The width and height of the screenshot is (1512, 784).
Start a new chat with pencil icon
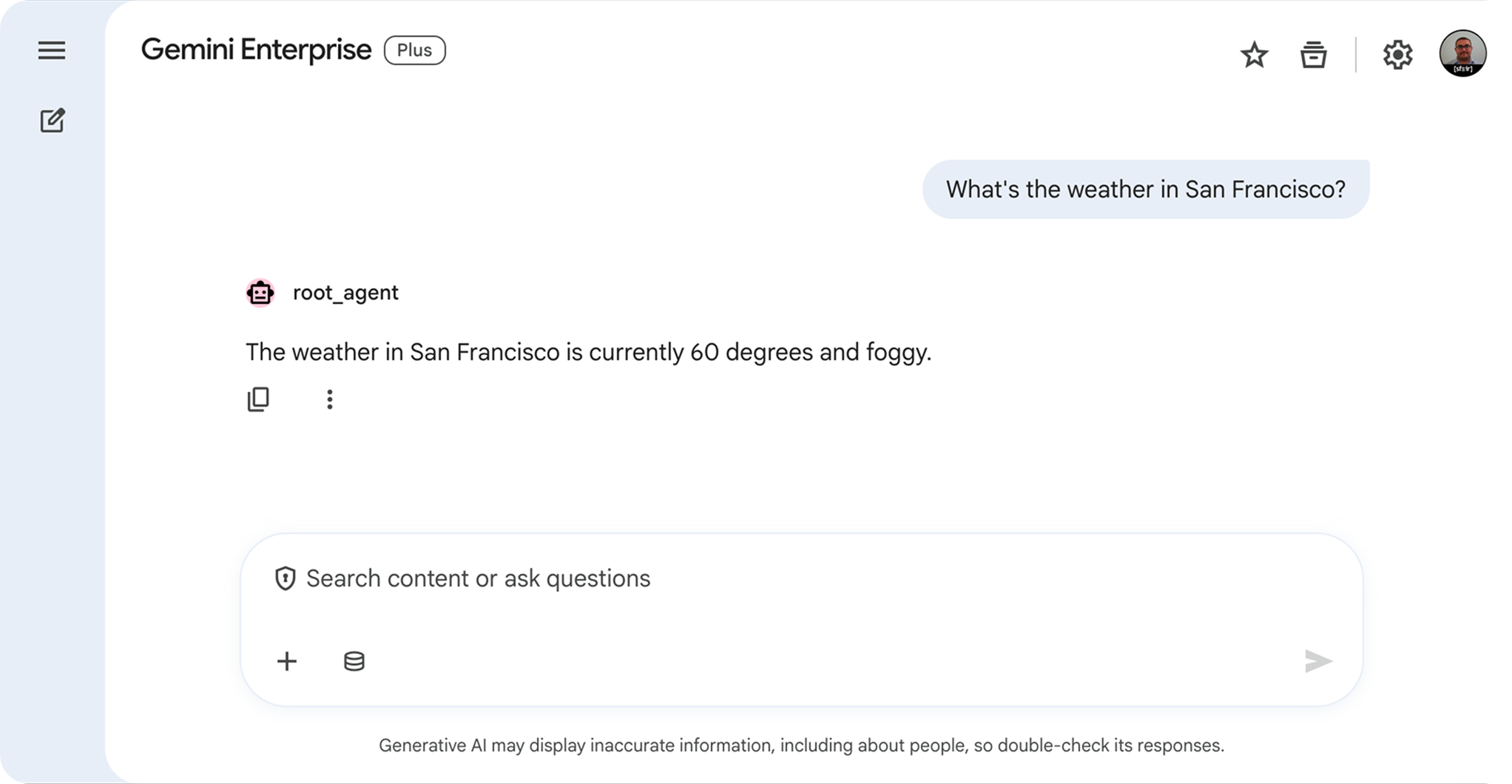pyautogui.click(x=52, y=120)
